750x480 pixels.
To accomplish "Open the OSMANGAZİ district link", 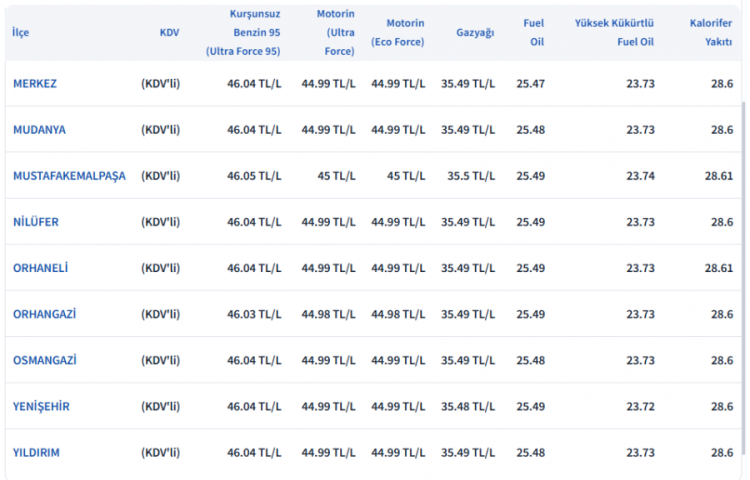I will (45, 360).
